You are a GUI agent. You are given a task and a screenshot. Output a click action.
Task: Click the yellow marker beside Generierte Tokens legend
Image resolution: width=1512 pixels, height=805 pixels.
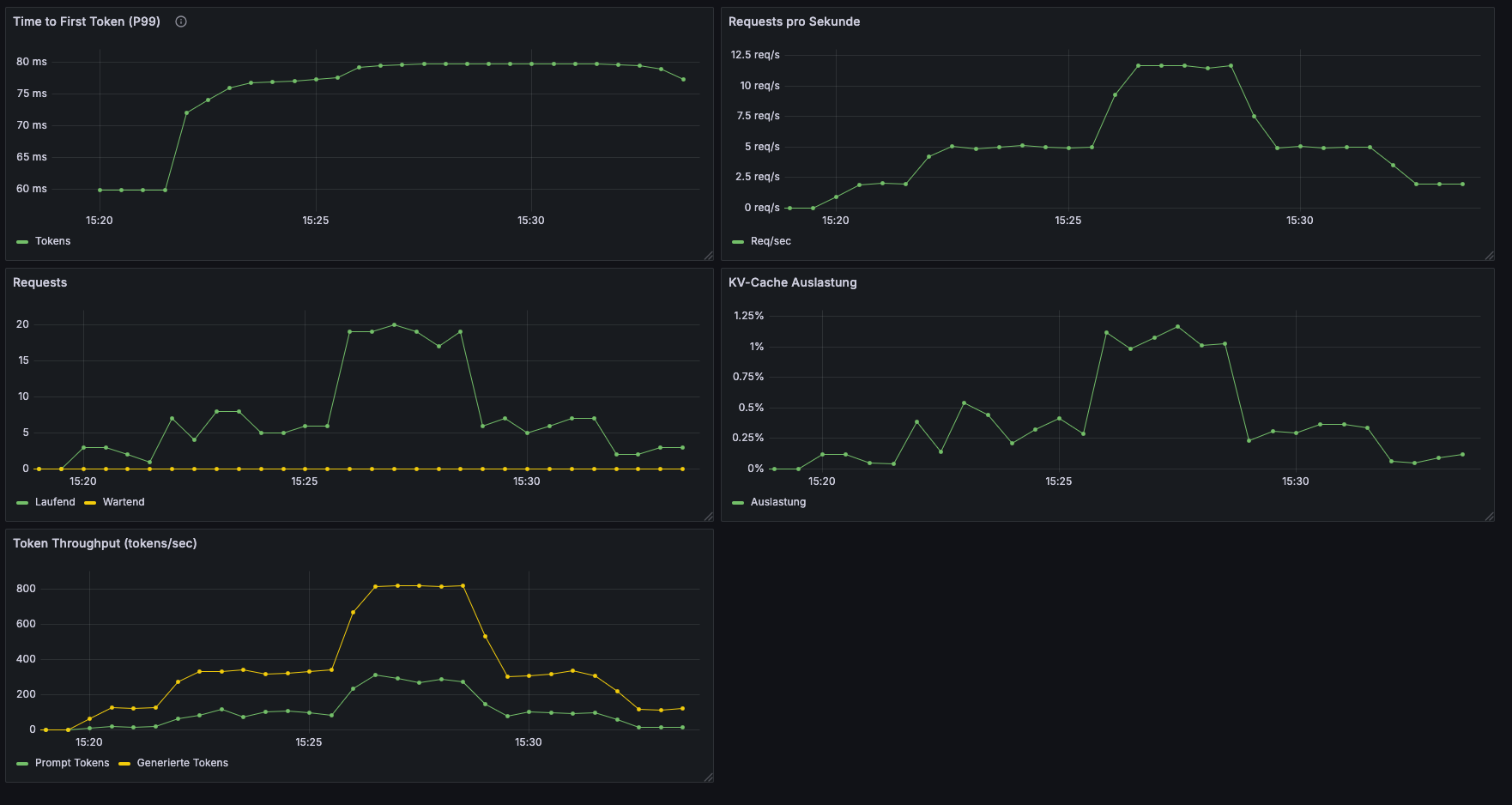pos(124,762)
